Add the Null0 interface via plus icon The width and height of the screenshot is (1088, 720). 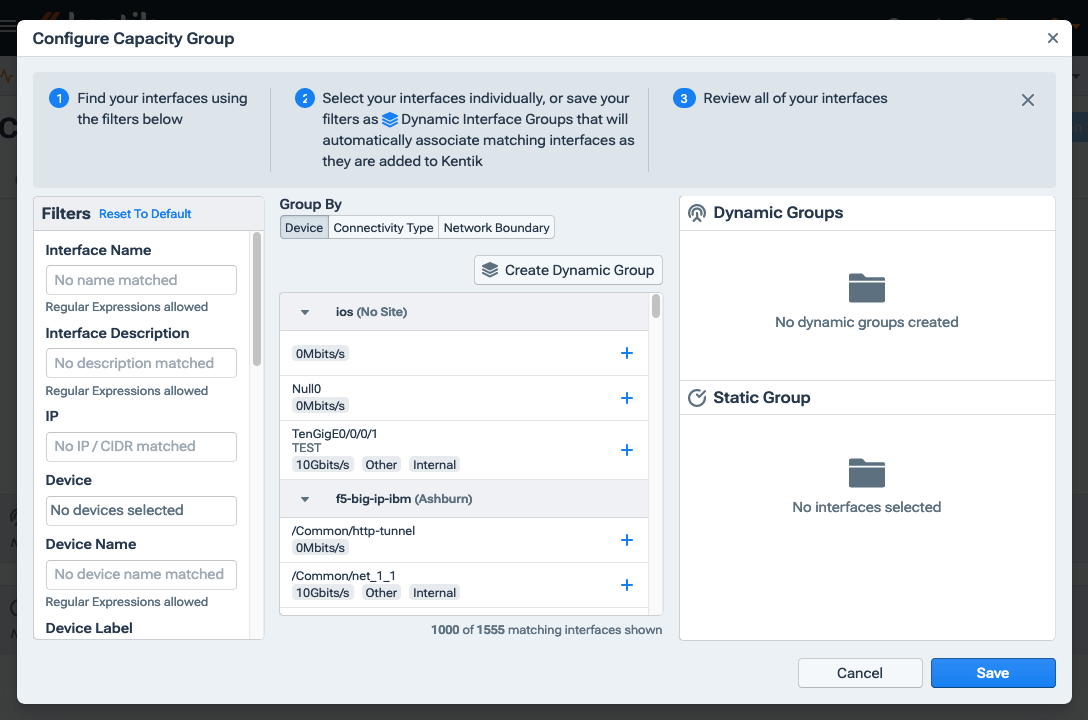point(627,397)
